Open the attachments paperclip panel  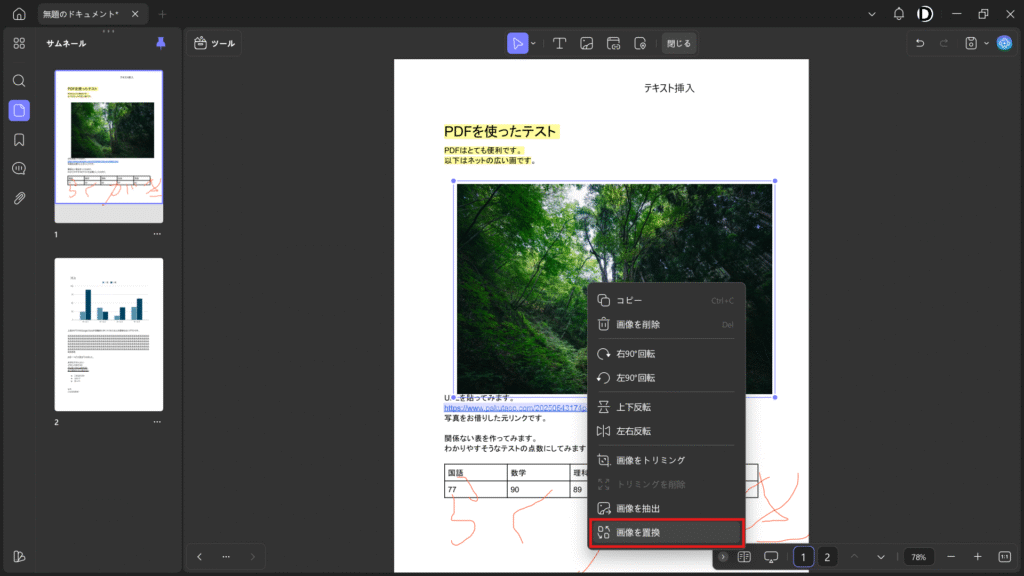(19, 198)
